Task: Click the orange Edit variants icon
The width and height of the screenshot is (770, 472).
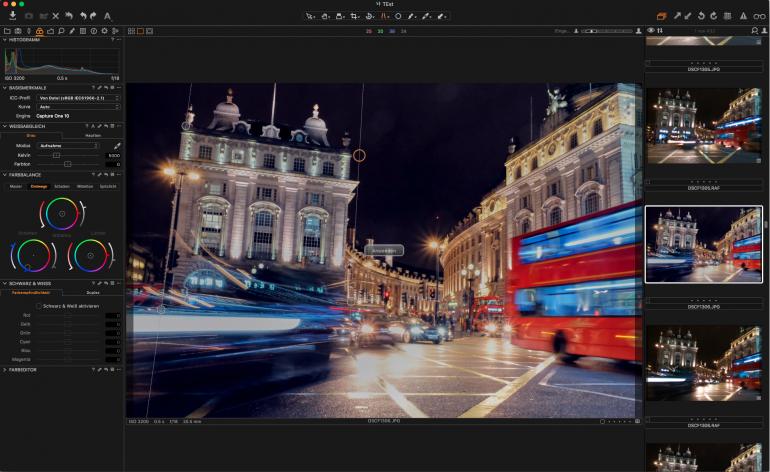Action: (661, 16)
